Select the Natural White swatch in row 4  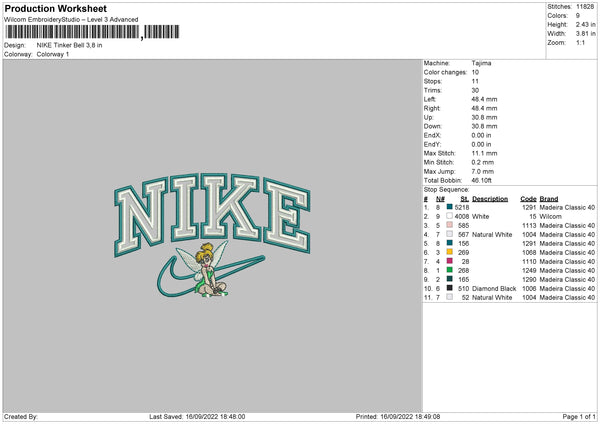(450, 234)
